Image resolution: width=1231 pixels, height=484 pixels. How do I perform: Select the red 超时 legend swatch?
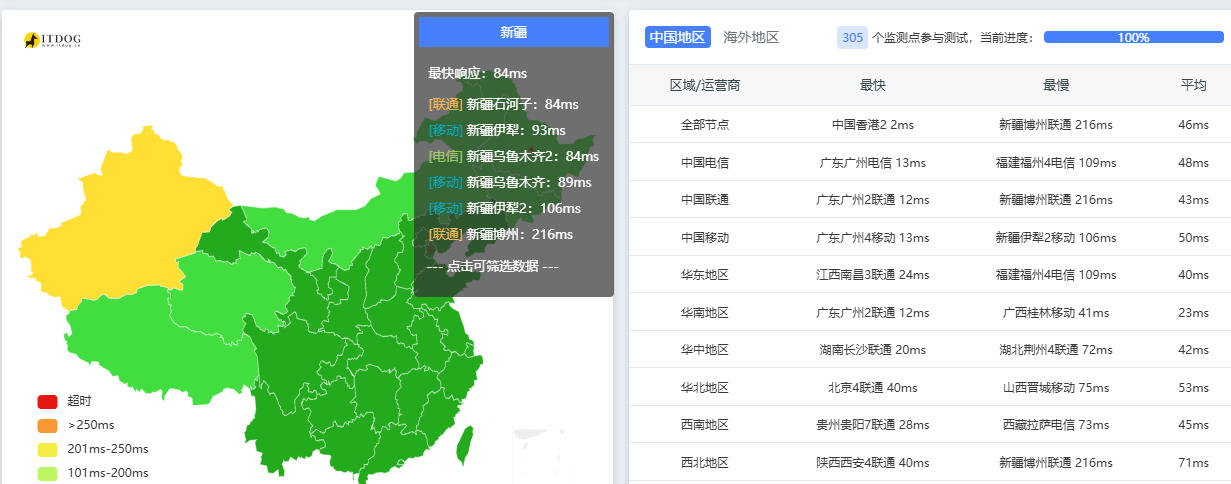point(47,401)
